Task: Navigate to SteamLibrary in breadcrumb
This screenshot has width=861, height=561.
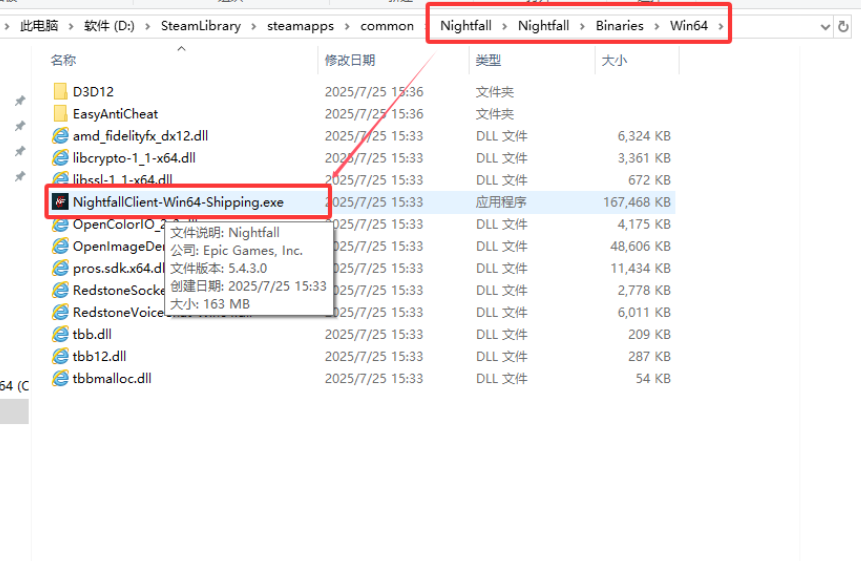Action: (x=201, y=26)
